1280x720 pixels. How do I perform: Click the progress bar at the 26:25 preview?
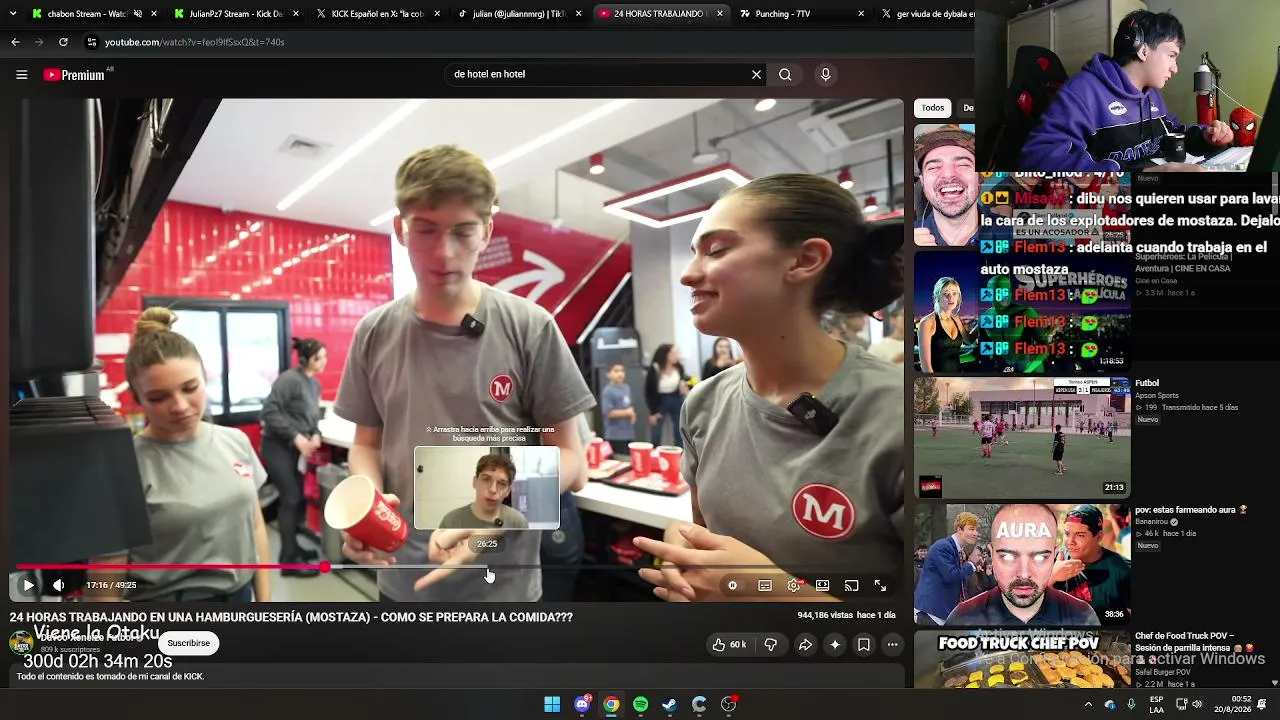click(x=487, y=567)
